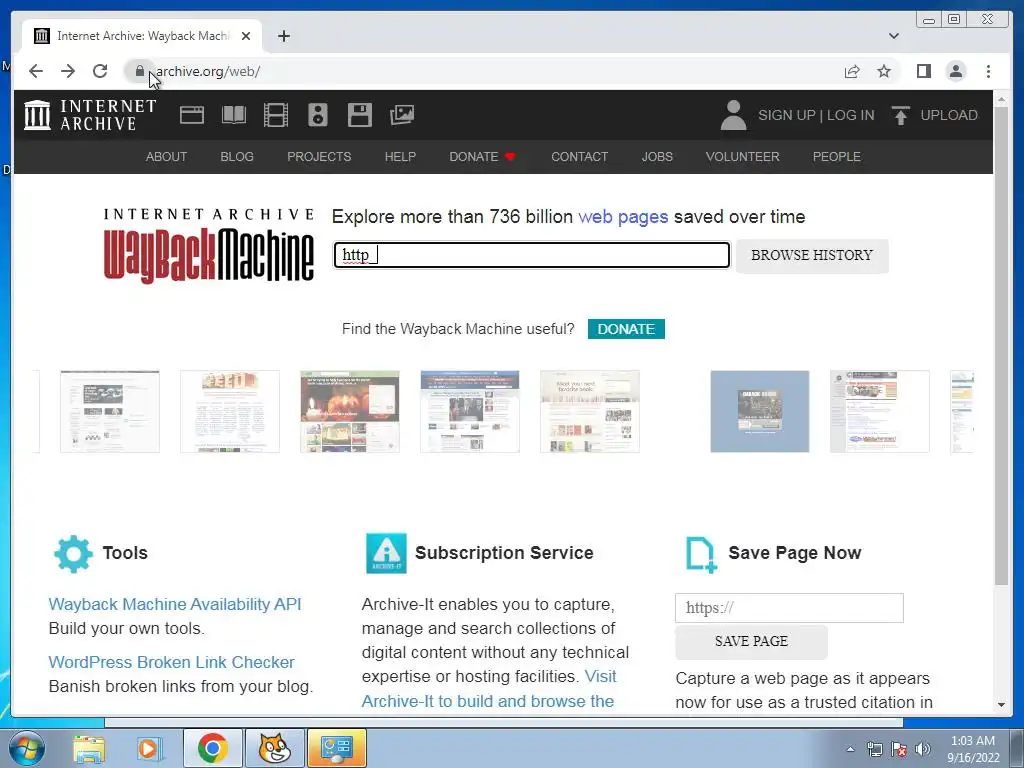The image size is (1024, 768).
Task: Focus the Wayback Machine URL search field
Action: click(532, 255)
